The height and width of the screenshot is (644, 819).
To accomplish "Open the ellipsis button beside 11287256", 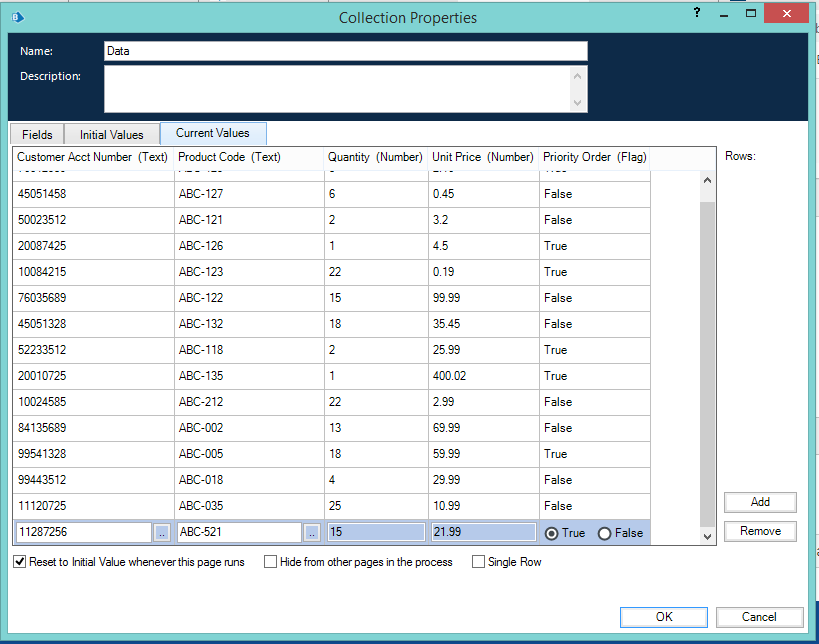I will 163,533.
